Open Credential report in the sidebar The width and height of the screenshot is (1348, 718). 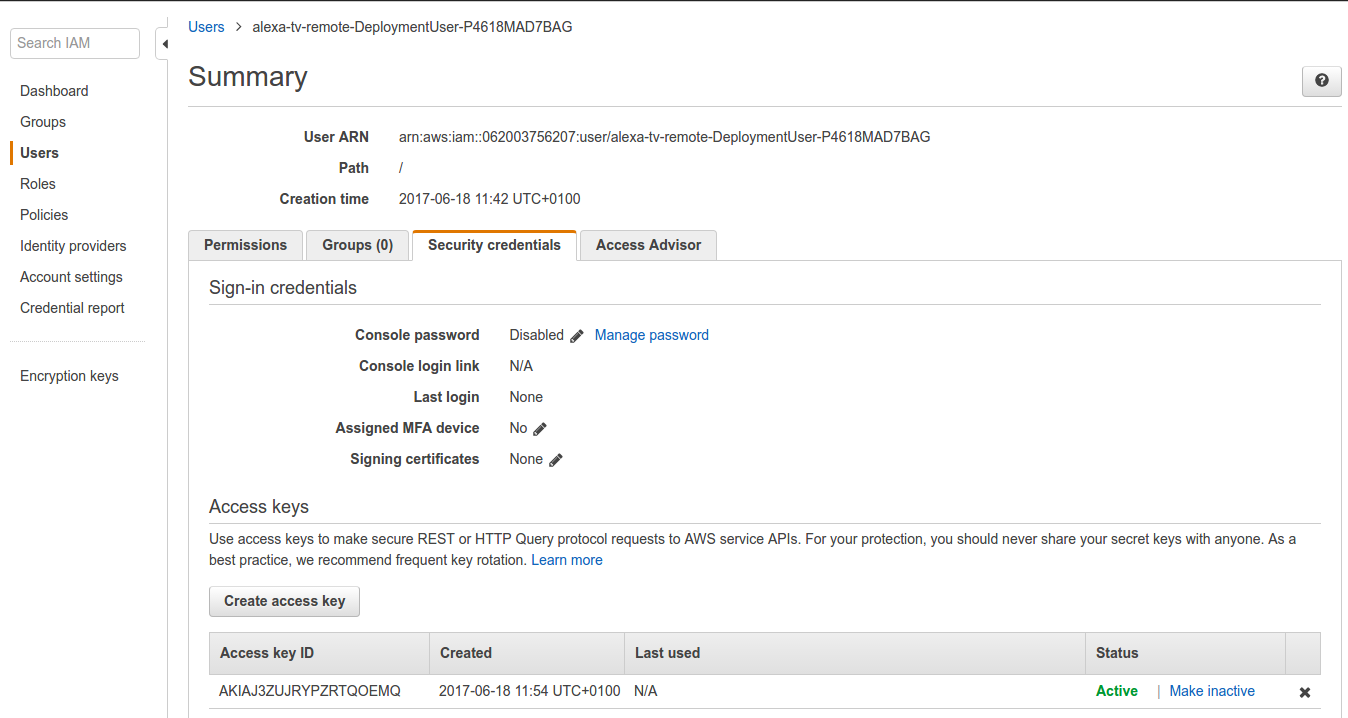coord(72,308)
